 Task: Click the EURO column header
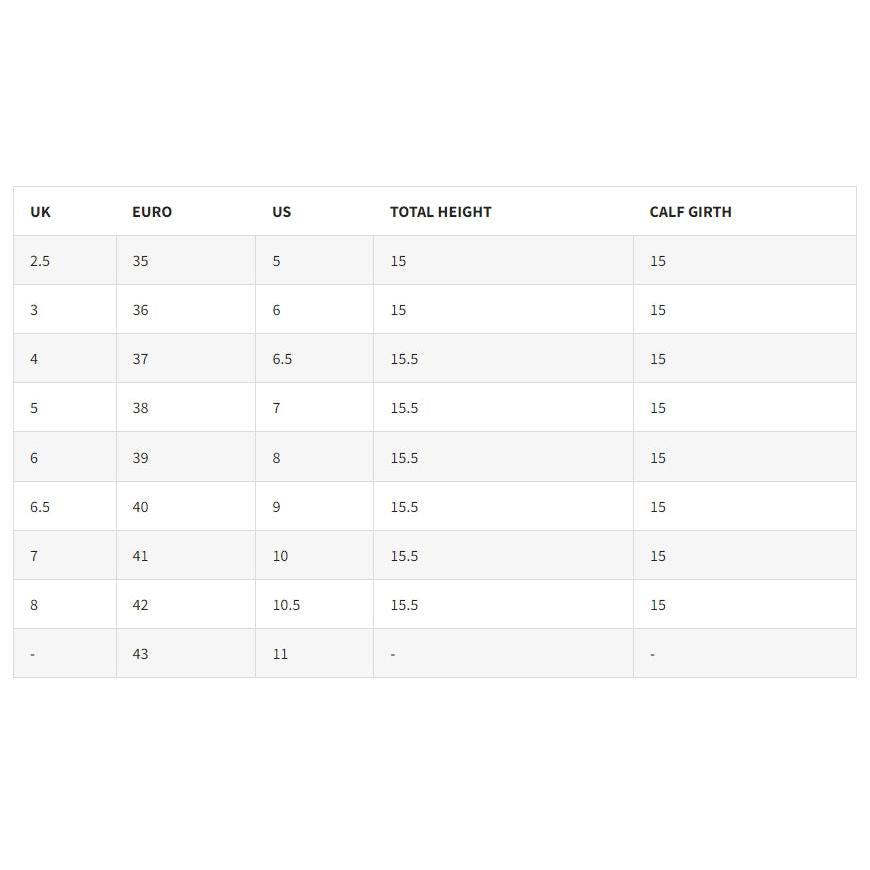pyautogui.click(x=152, y=212)
